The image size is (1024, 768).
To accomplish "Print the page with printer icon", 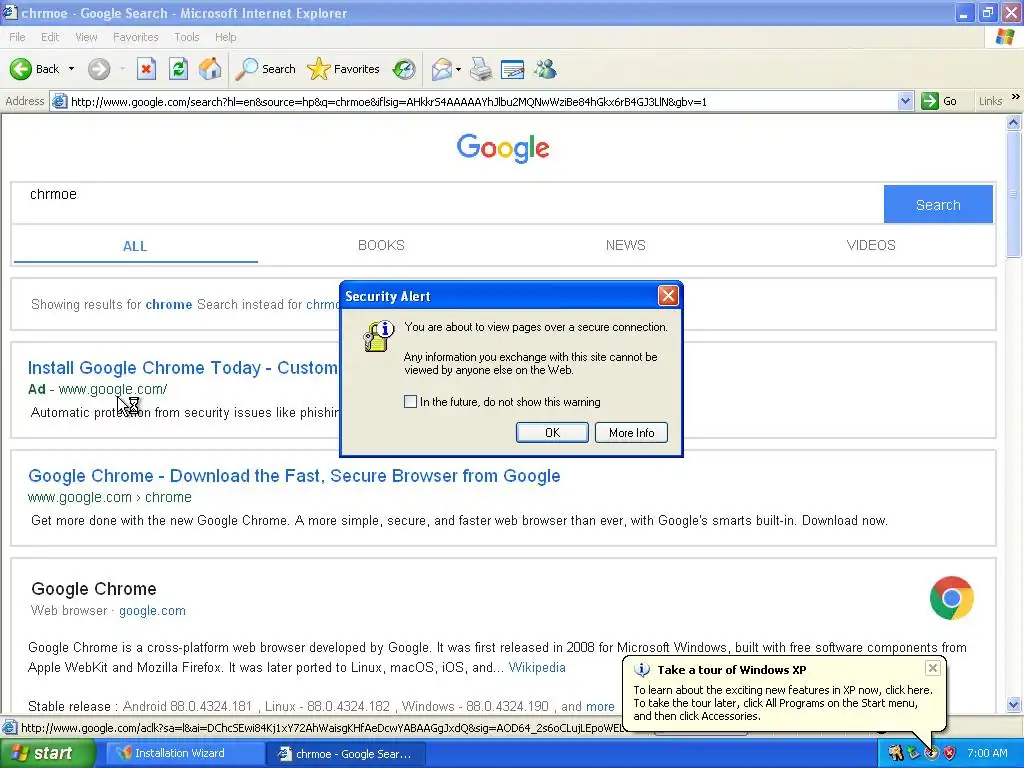I will 481,69.
